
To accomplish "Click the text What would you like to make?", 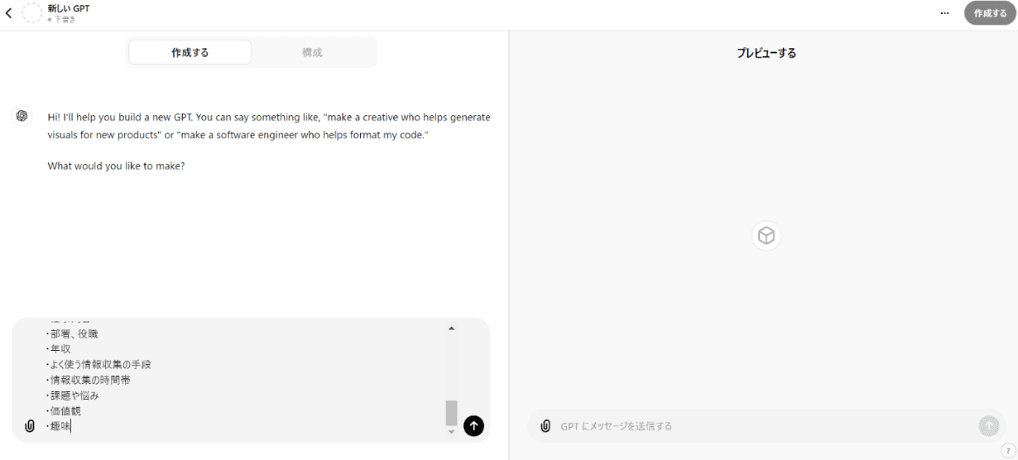I will pyautogui.click(x=116, y=165).
